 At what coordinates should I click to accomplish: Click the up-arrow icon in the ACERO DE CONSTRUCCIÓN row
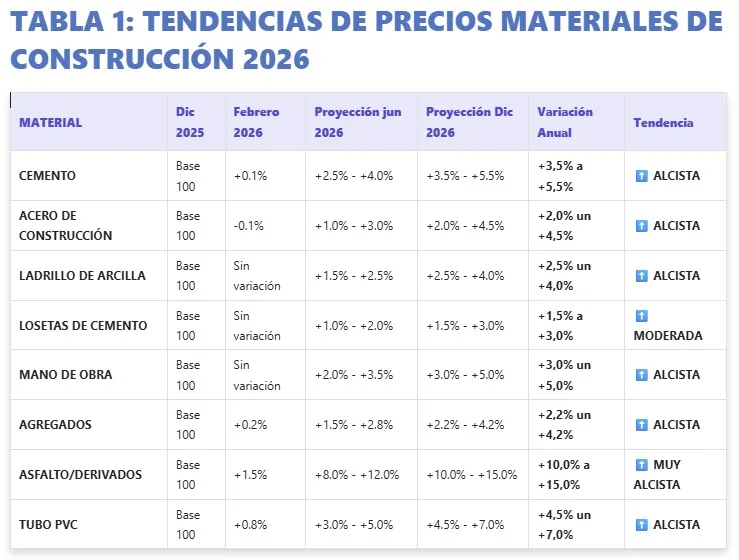(641, 226)
